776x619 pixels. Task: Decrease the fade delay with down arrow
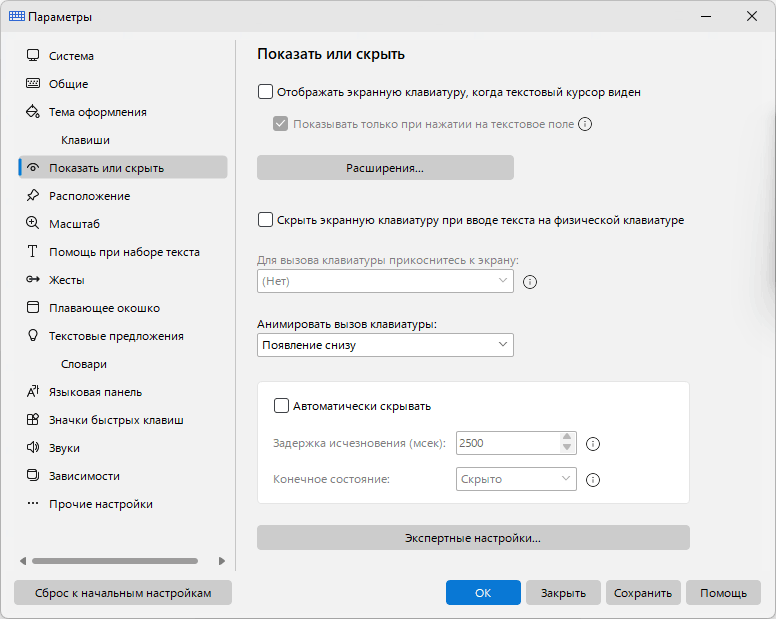(567, 448)
